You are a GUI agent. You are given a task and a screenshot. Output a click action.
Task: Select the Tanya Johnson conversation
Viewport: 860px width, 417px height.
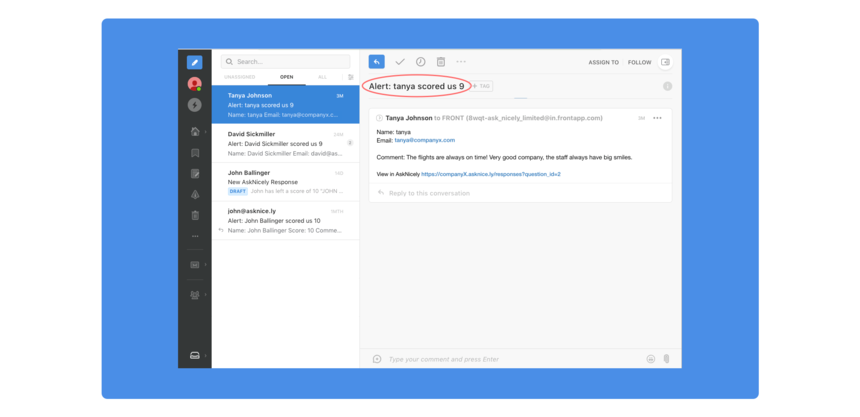[x=285, y=105]
